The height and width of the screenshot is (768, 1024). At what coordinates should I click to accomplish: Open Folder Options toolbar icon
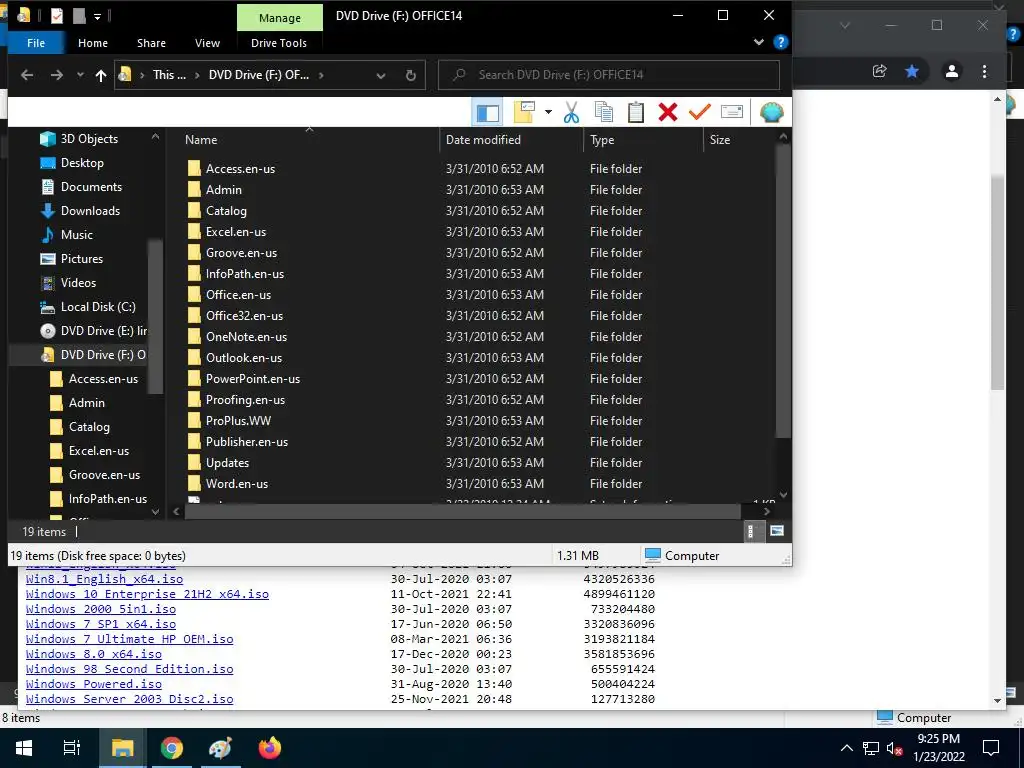[524, 112]
